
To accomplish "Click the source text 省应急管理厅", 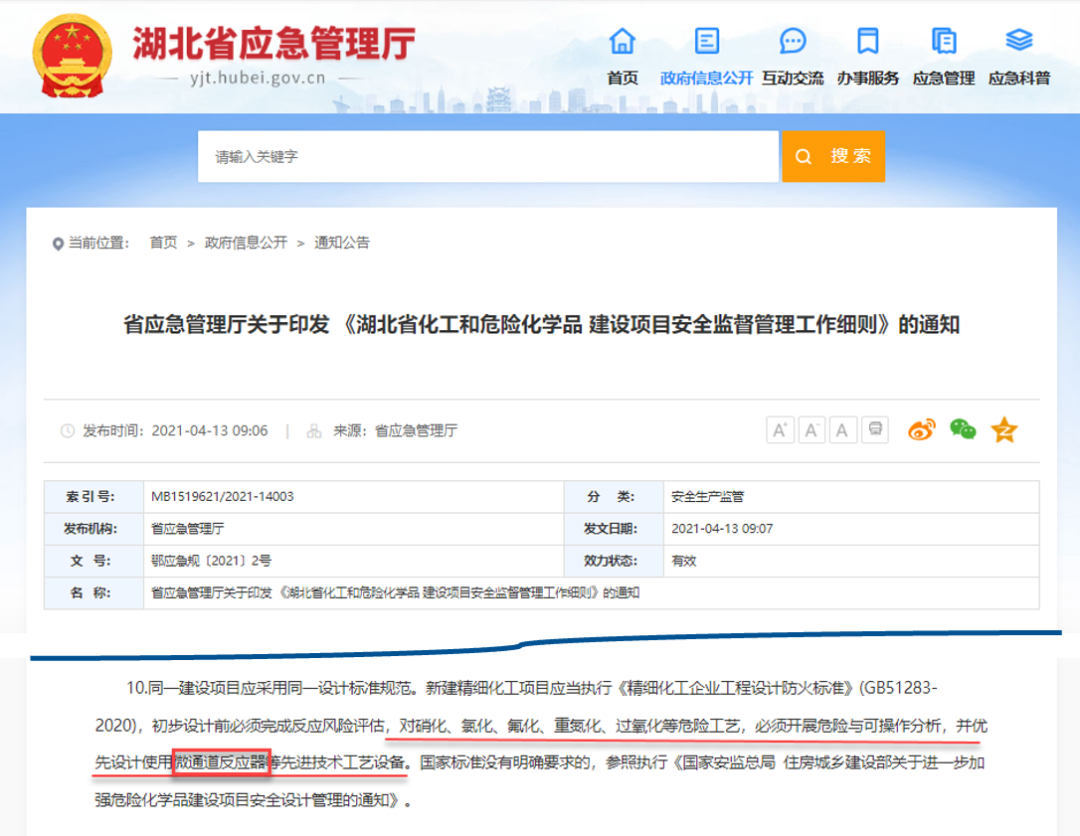I will coord(416,431).
